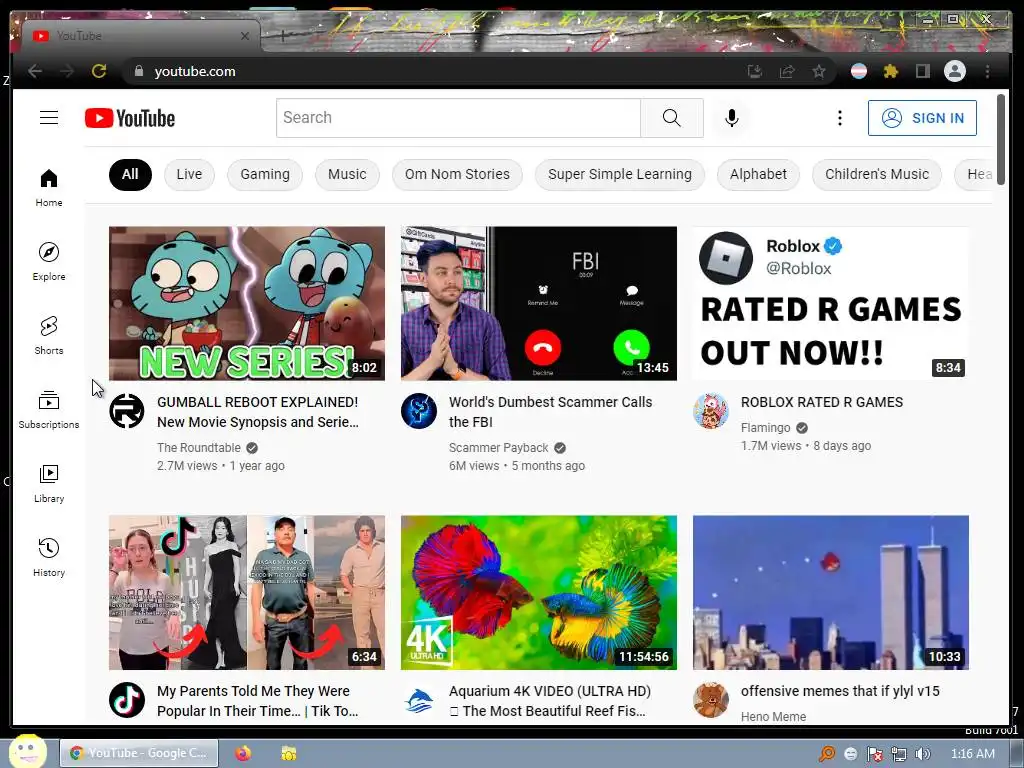This screenshot has width=1024, height=768.
Task: Open the Chrome extensions puzzle icon
Action: (891, 71)
